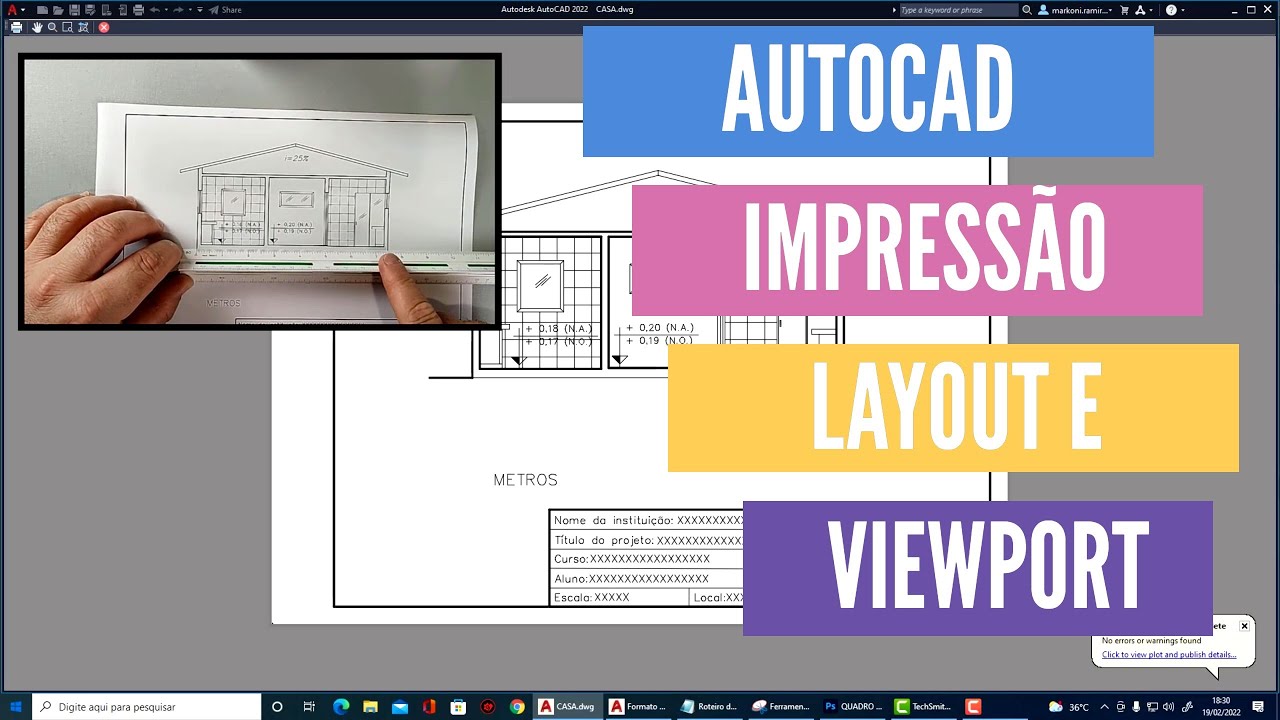Click the Redo arrow
The image size is (1280, 720).
tap(178, 10)
